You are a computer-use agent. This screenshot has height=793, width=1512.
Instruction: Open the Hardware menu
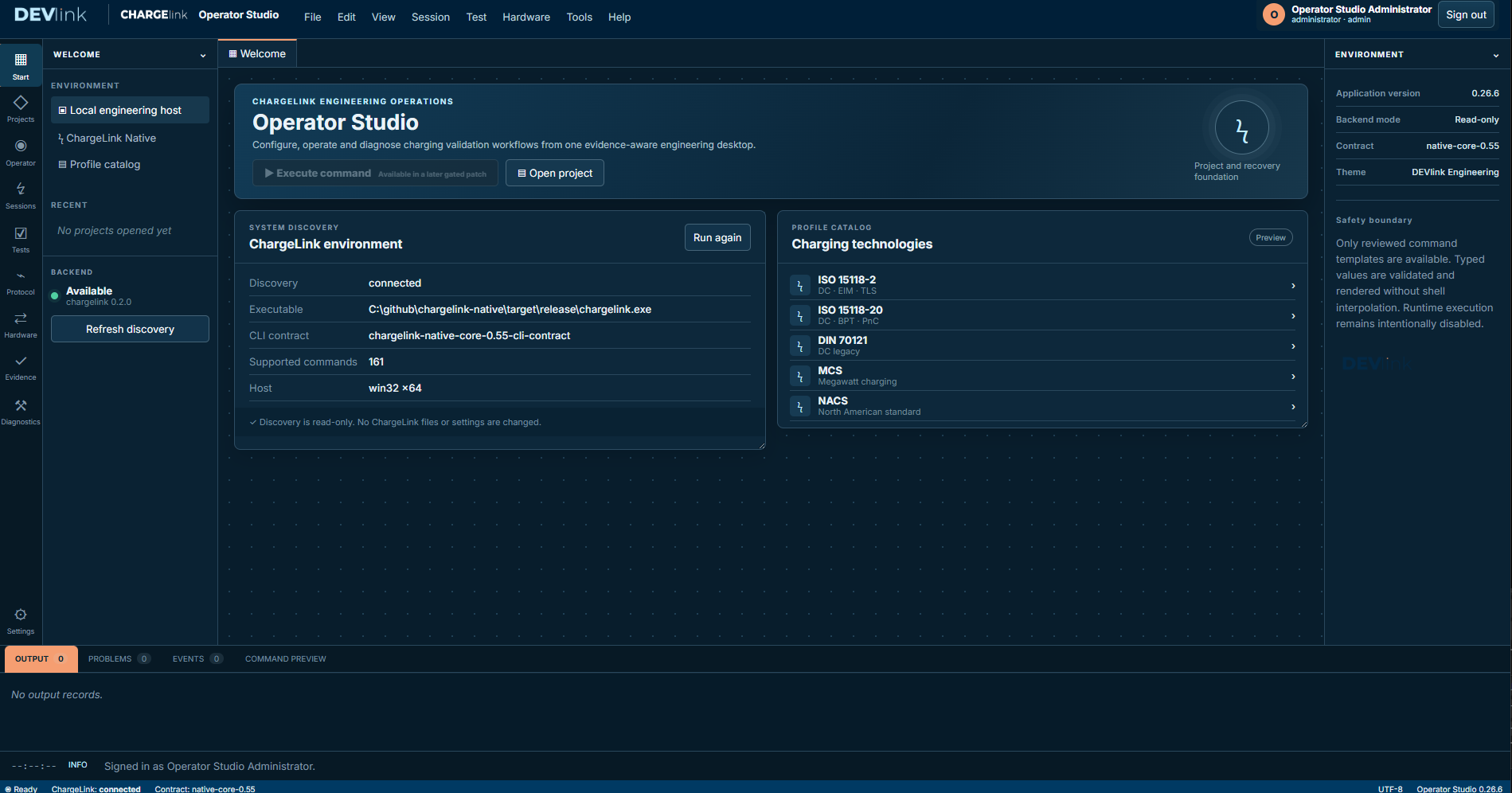click(x=526, y=17)
